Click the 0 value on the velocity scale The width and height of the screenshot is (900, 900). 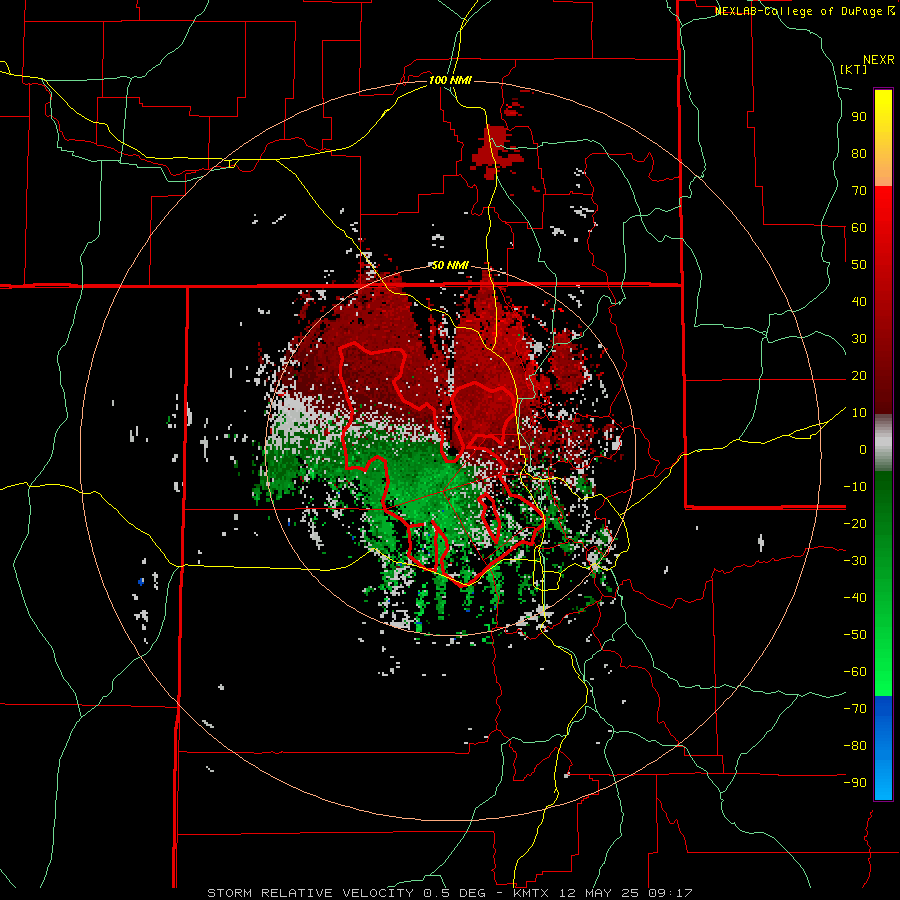click(x=863, y=450)
